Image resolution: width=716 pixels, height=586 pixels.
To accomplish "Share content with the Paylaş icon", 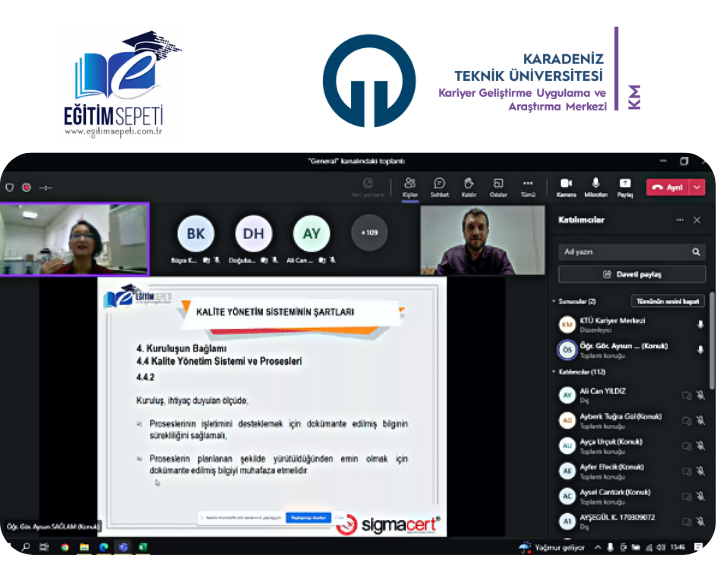I will click(625, 186).
